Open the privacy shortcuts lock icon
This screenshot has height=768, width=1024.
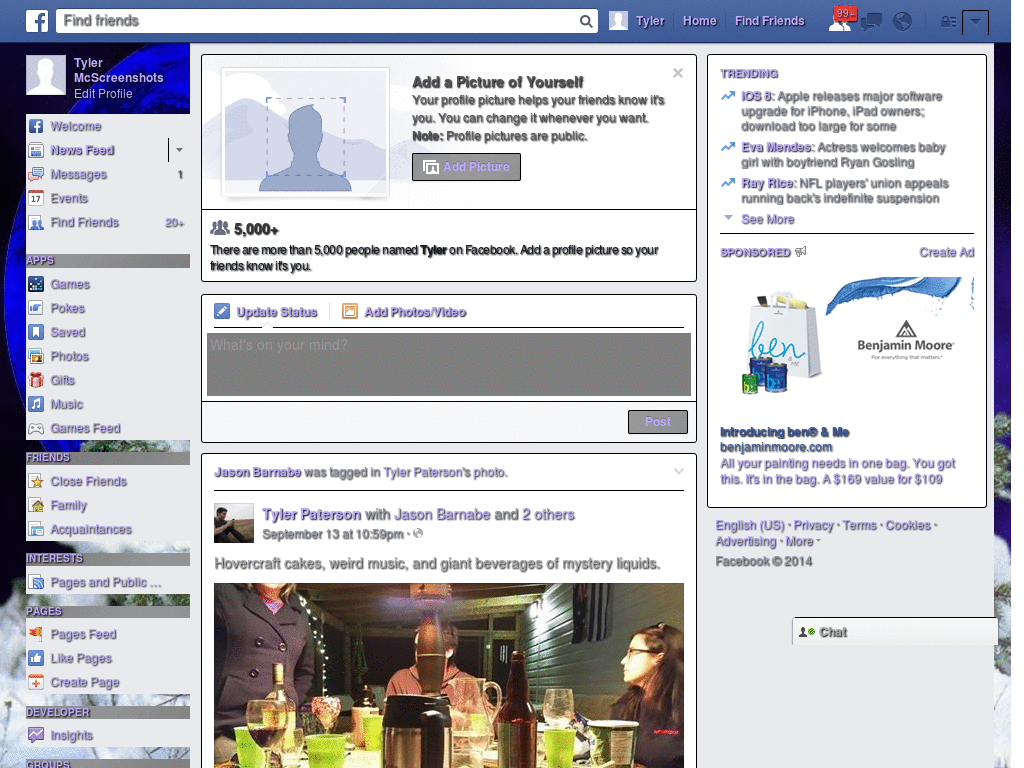coord(947,21)
